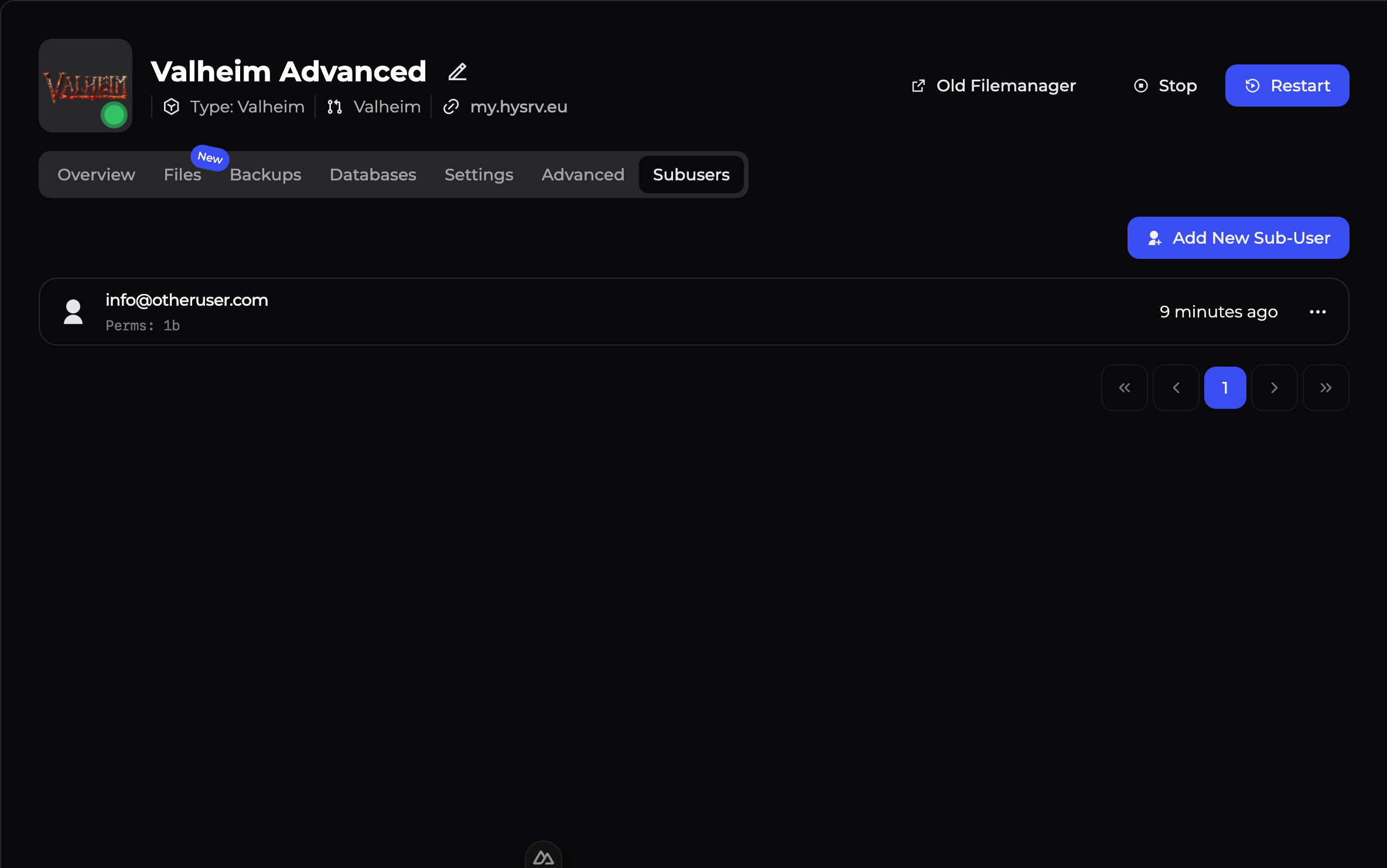The height and width of the screenshot is (868, 1387).
Task: Select info@otheruser.com sub-user email
Action: coord(187,300)
